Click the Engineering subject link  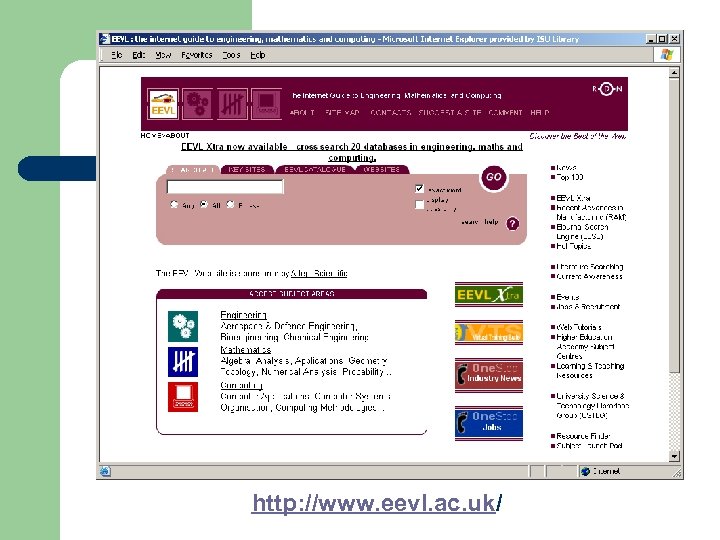(243, 315)
